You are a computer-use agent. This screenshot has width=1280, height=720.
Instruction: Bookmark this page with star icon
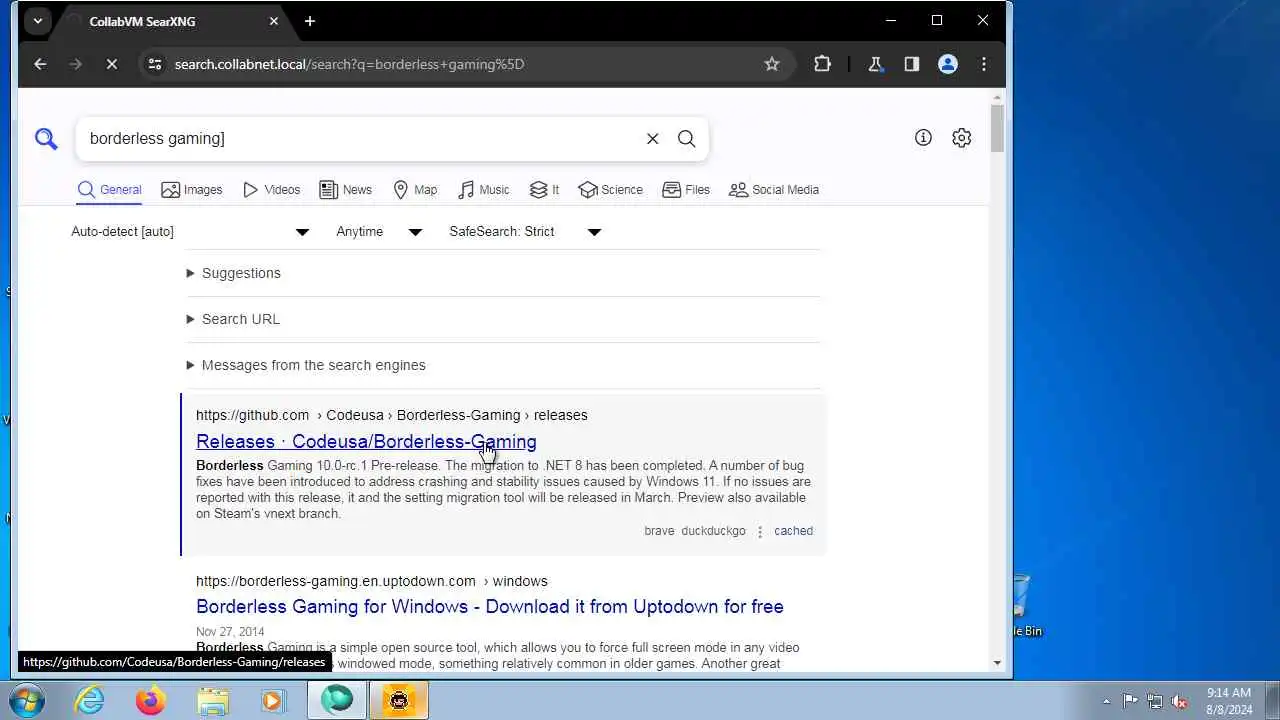[x=771, y=64]
